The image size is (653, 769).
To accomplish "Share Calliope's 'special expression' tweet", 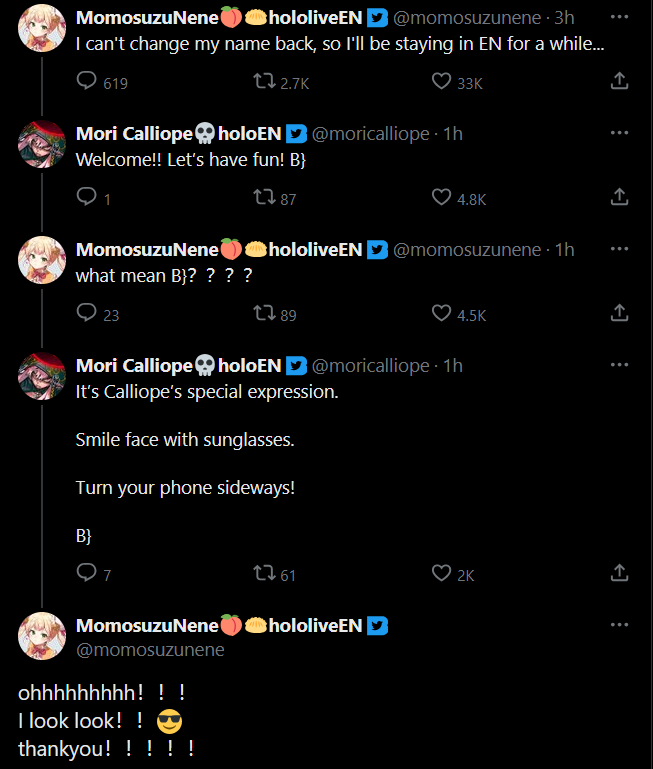I will 619,573.
